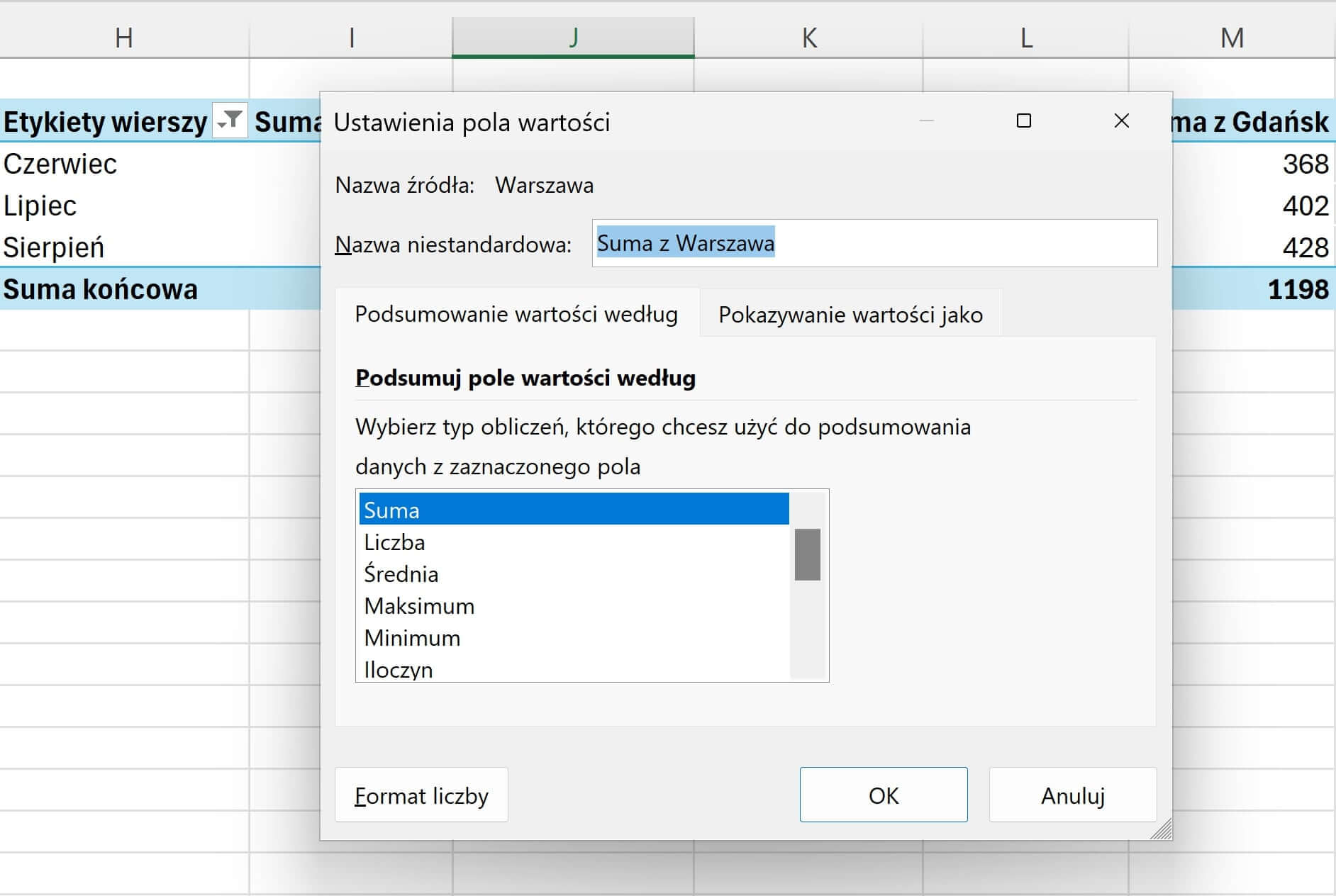Choose Iloczyn from the list

[573, 669]
